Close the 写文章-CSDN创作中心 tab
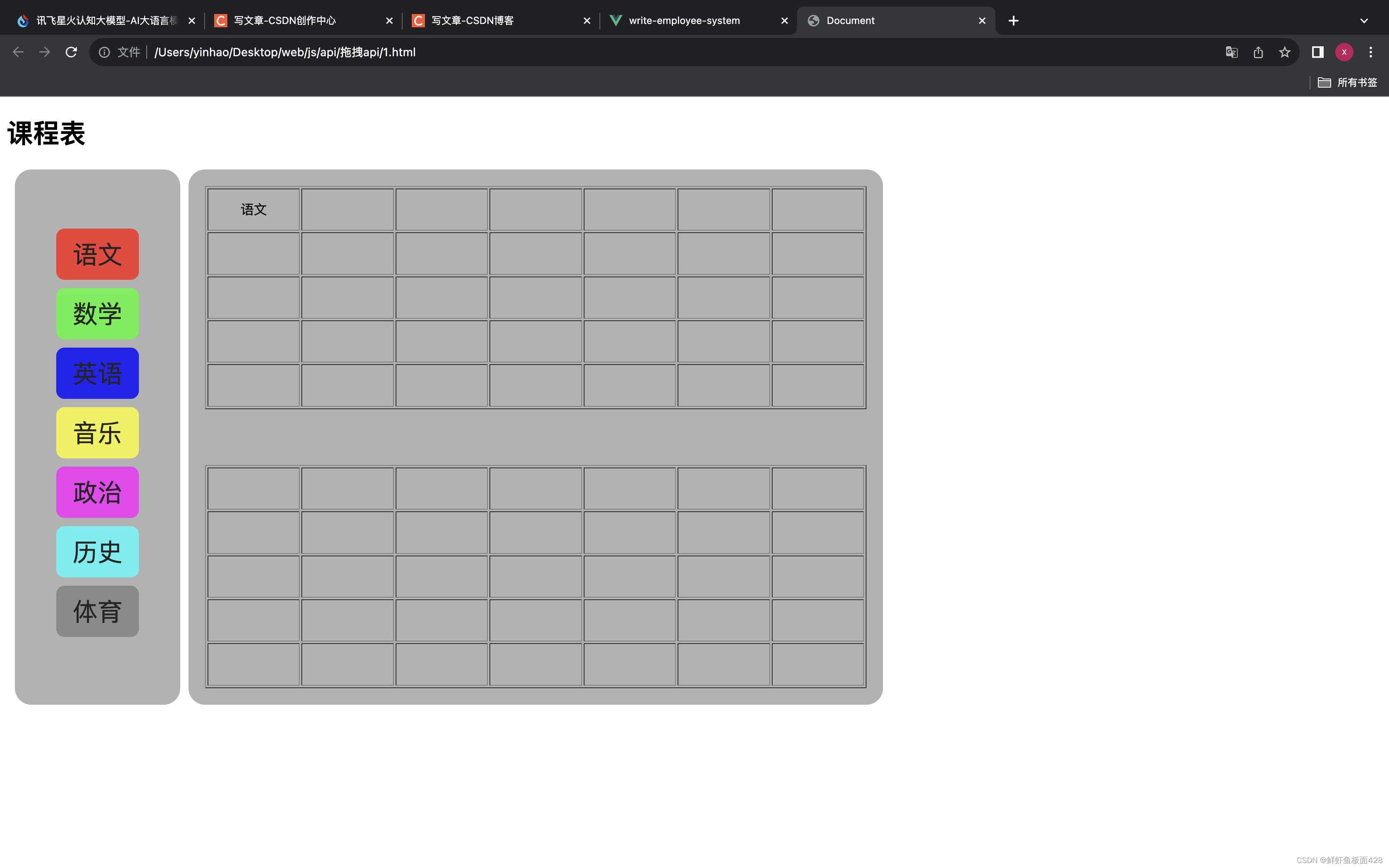This screenshot has height=868, width=1389. [x=389, y=21]
